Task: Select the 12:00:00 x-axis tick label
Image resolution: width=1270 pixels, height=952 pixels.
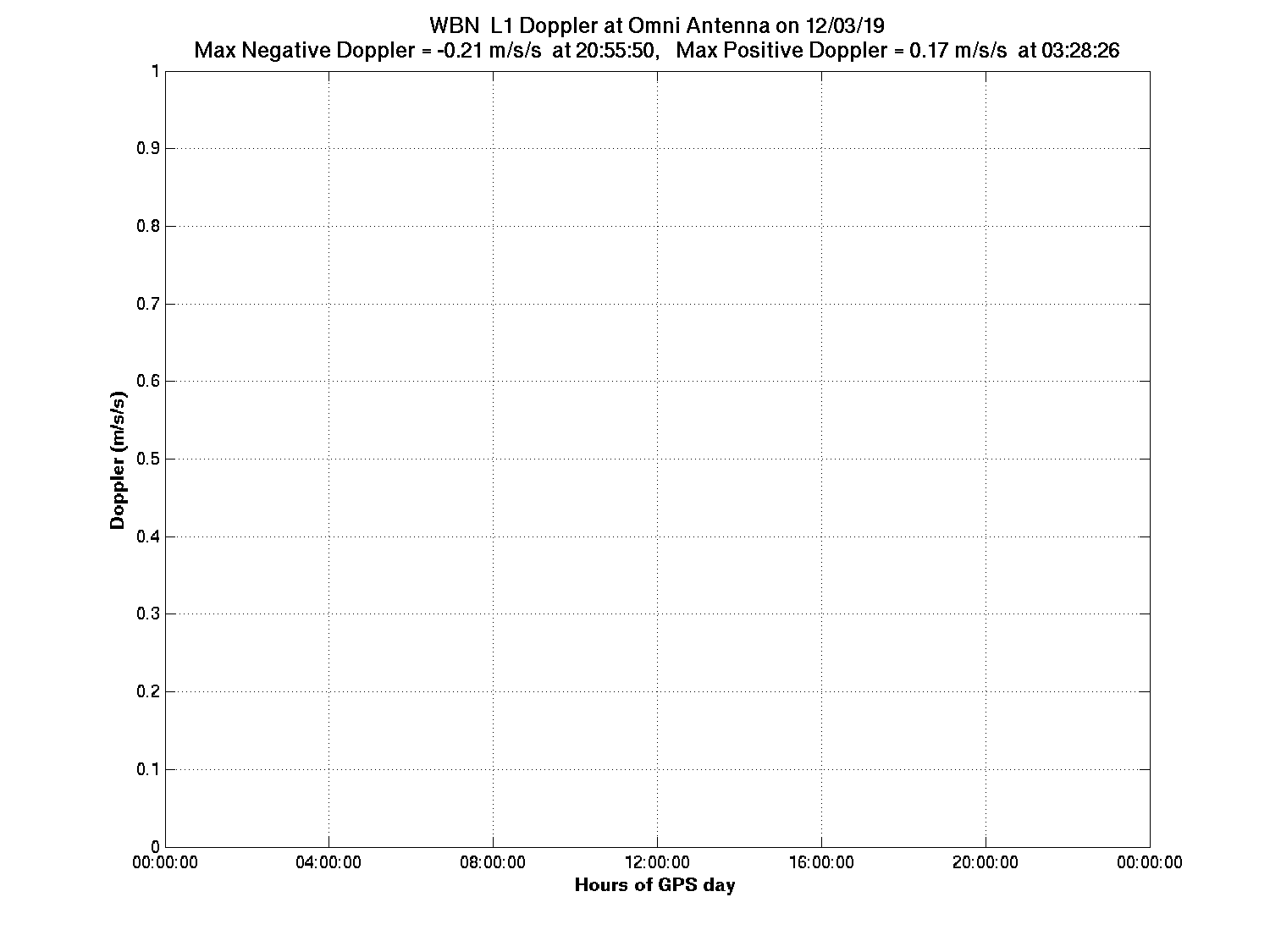Action: tap(658, 862)
